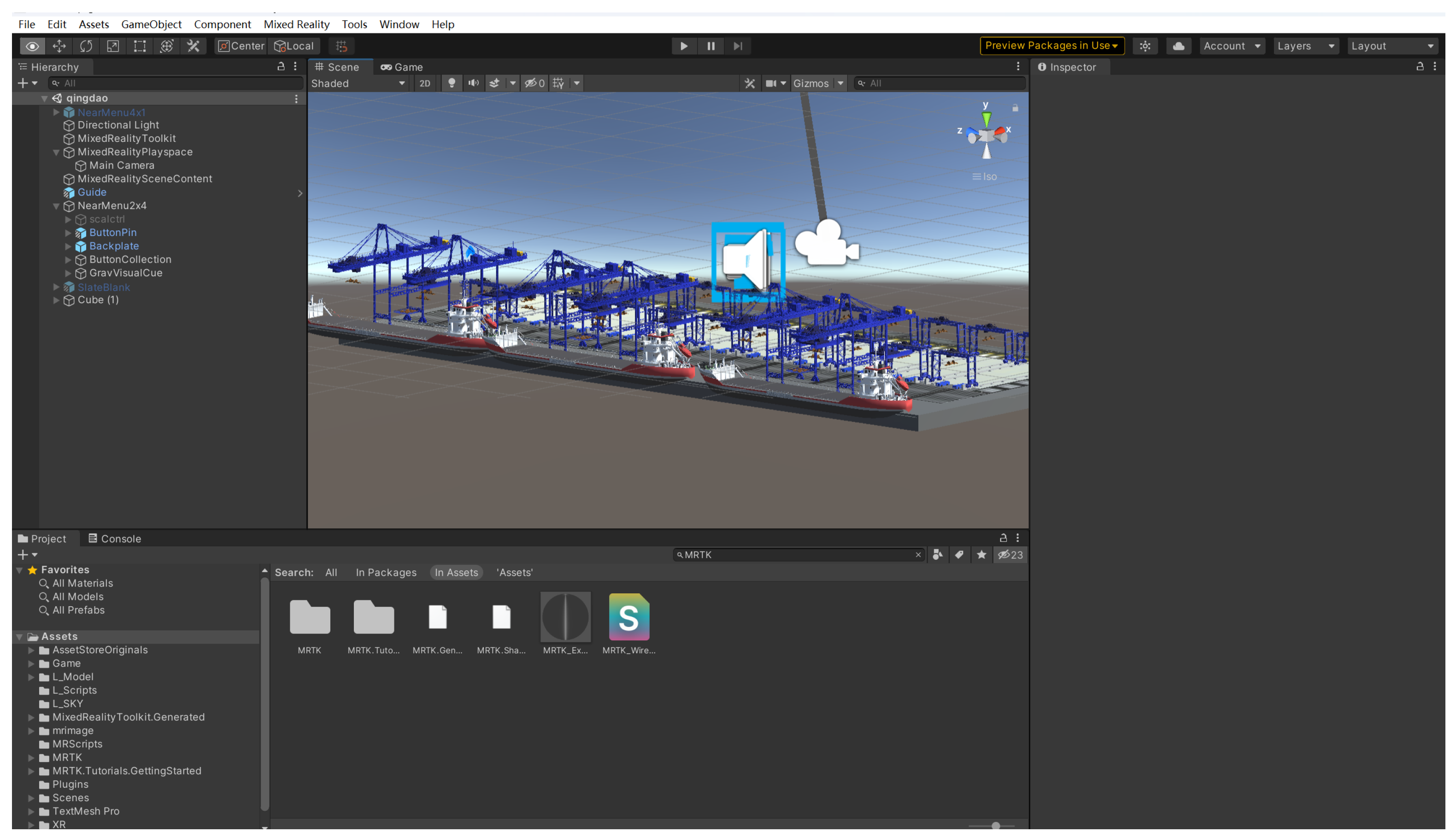Click the In Packages search filter

(x=386, y=573)
